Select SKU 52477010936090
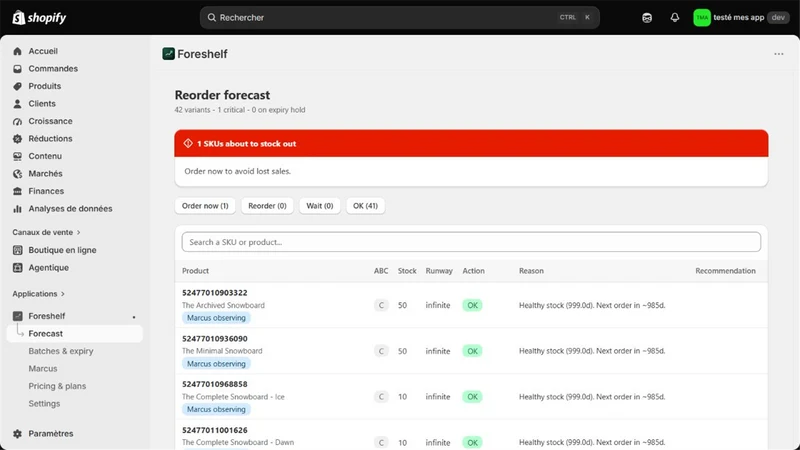The height and width of the screenshot is (450, 800). tap(215, 339)
